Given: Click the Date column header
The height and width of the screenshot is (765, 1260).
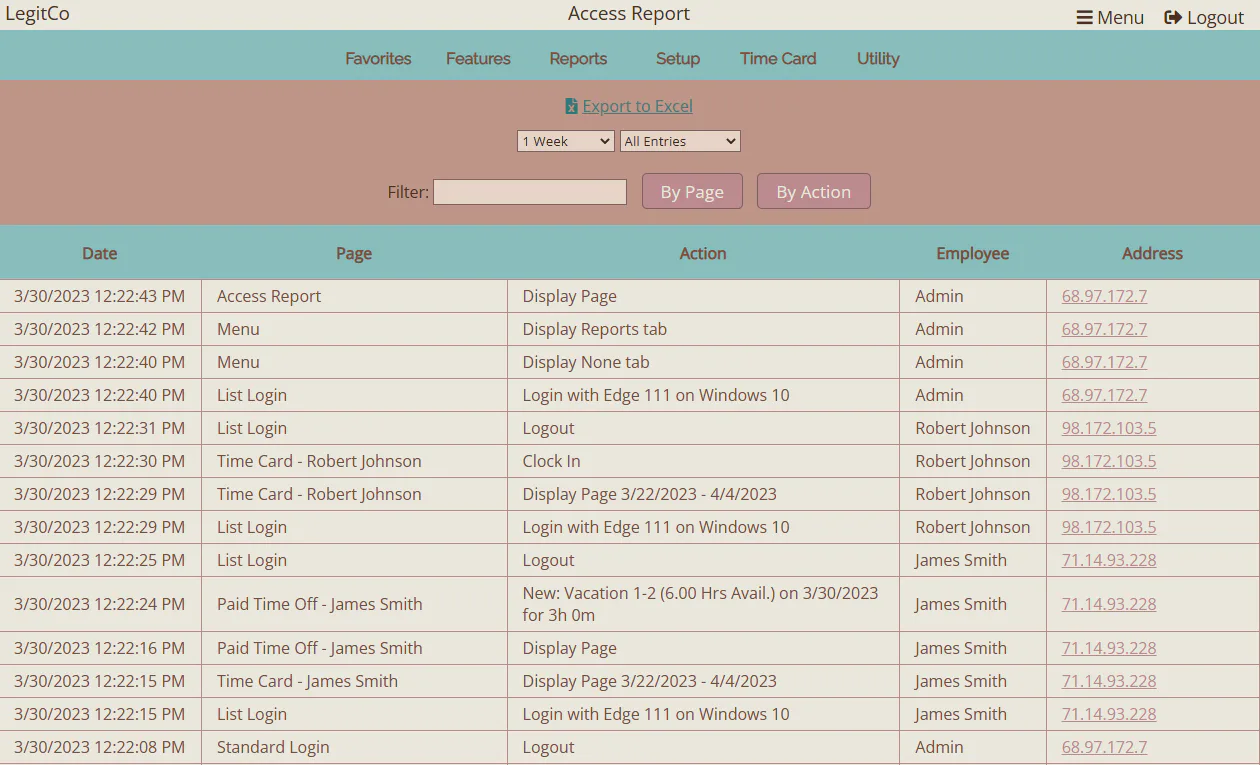Looking at the screenshot, I should click(100, 253).
